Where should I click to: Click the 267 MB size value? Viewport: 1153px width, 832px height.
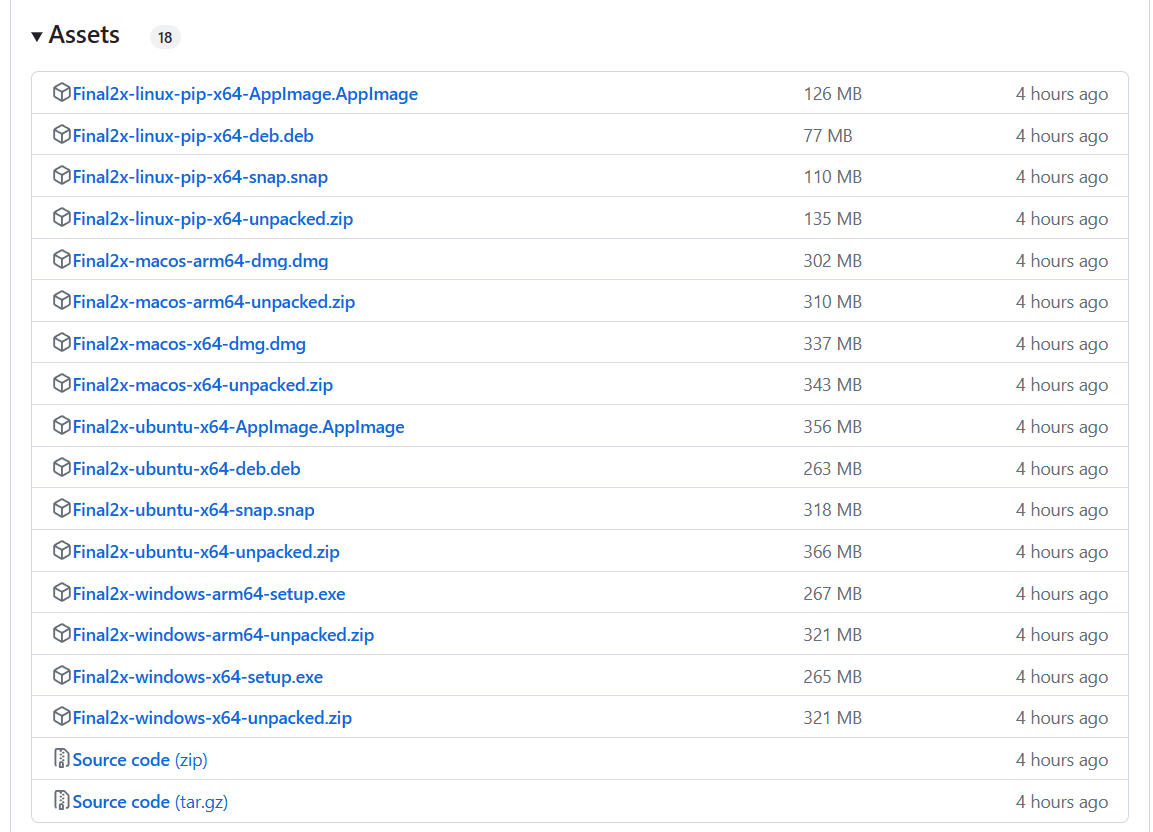tap(832, 594)
